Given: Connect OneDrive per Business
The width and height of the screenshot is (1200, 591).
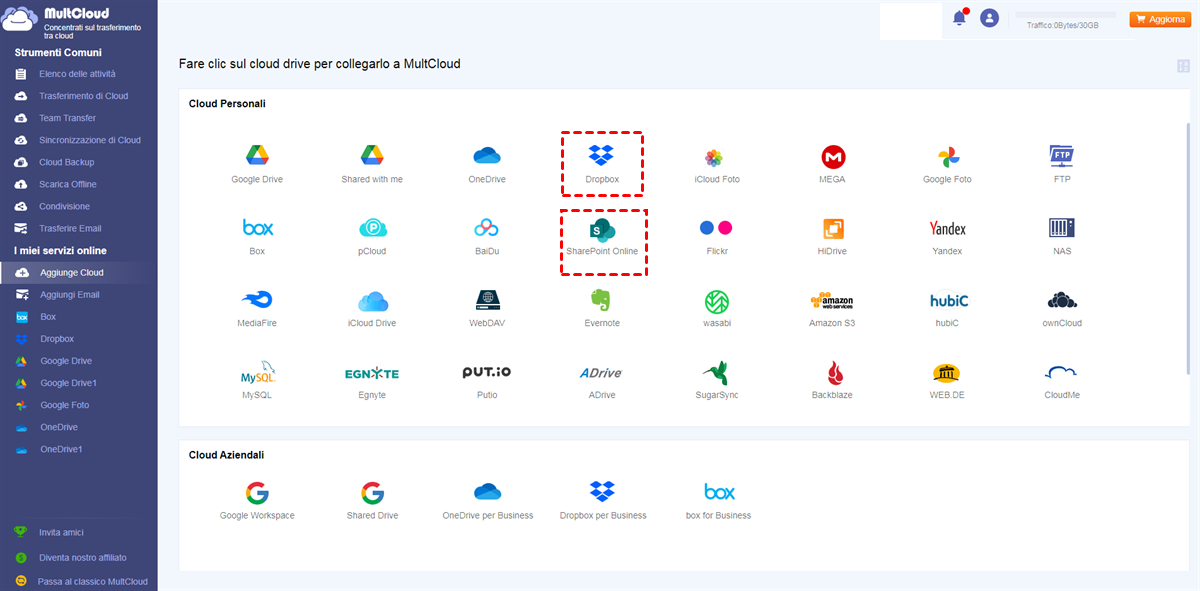Looking at the screenshot, I should coord(487,492).
